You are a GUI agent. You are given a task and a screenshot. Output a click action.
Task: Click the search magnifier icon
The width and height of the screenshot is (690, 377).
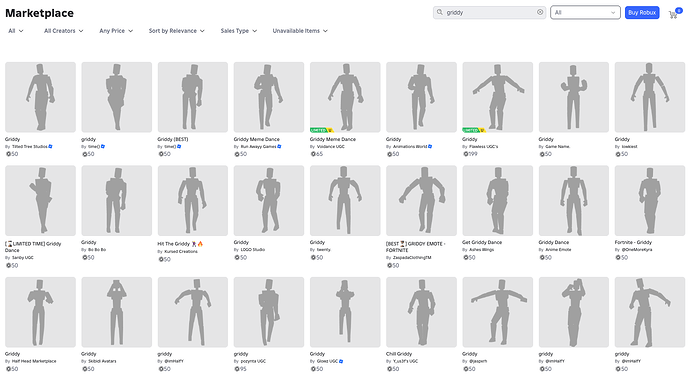click(439, 12)
